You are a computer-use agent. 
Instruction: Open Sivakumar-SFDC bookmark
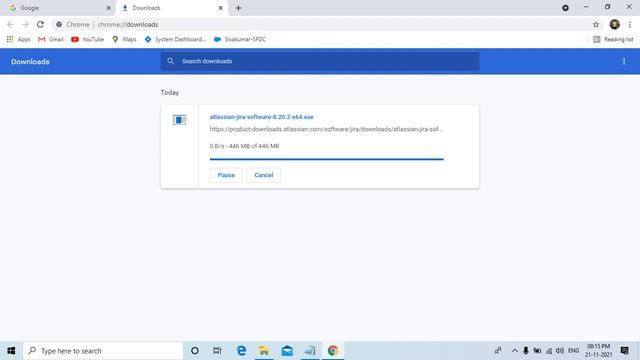[240, 39]
